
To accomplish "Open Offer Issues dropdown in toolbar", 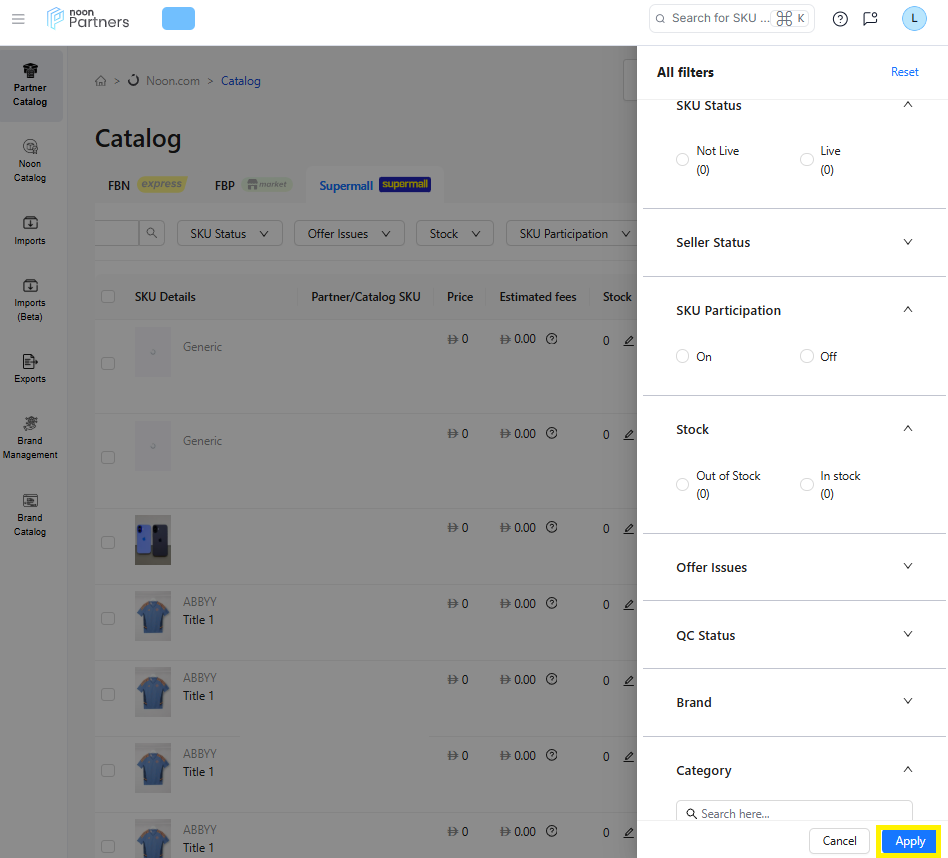I will pyautogui.click(x=349, y=233).
